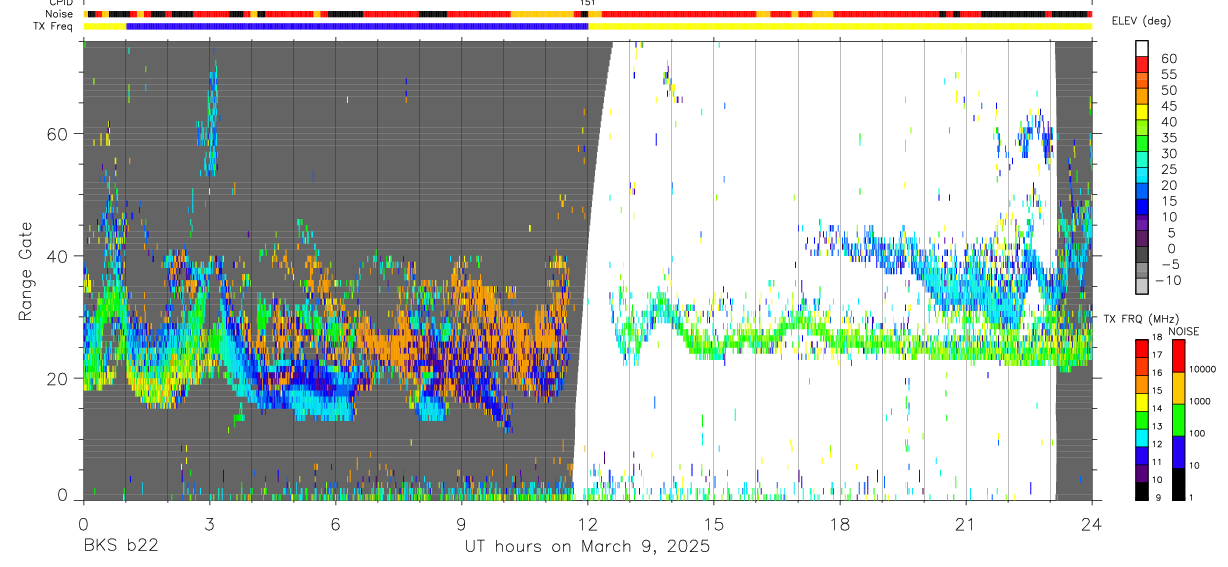Click x-axis tick label '15'
The image size is (1228, 567).
pyautogui.click(x=713, y=524)
